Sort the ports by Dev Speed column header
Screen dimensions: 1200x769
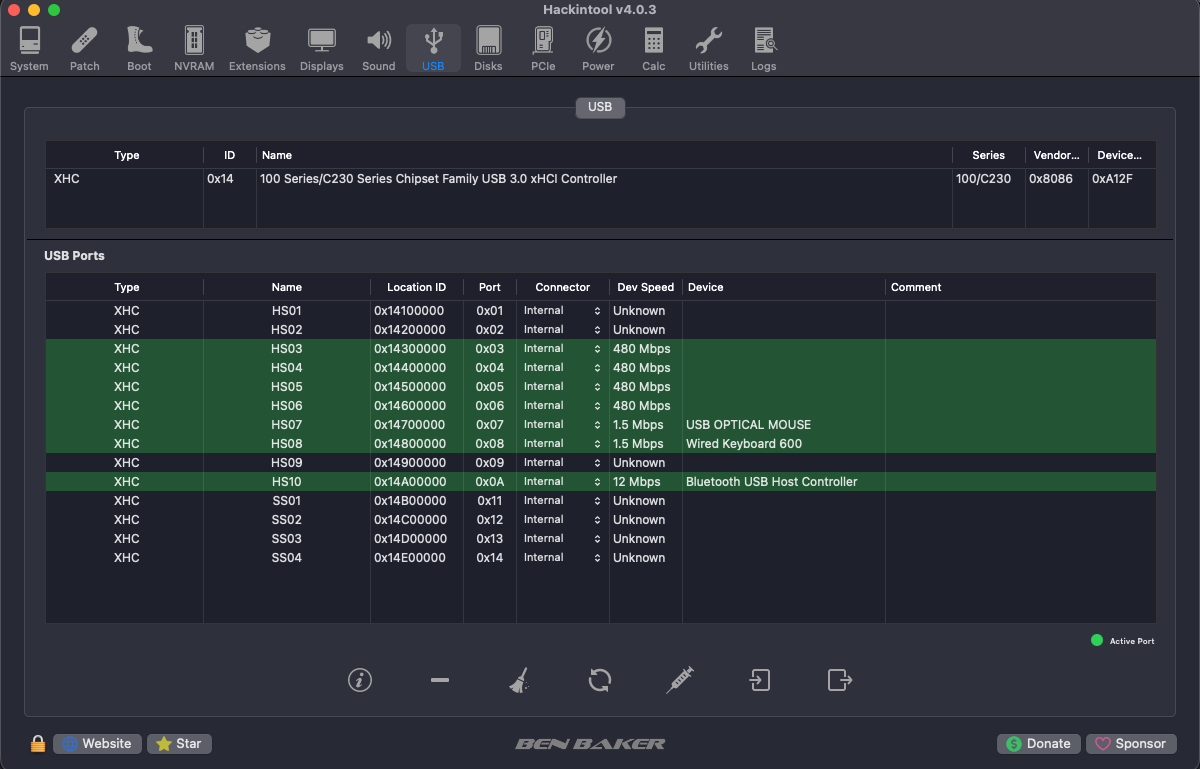pos(645,287)
